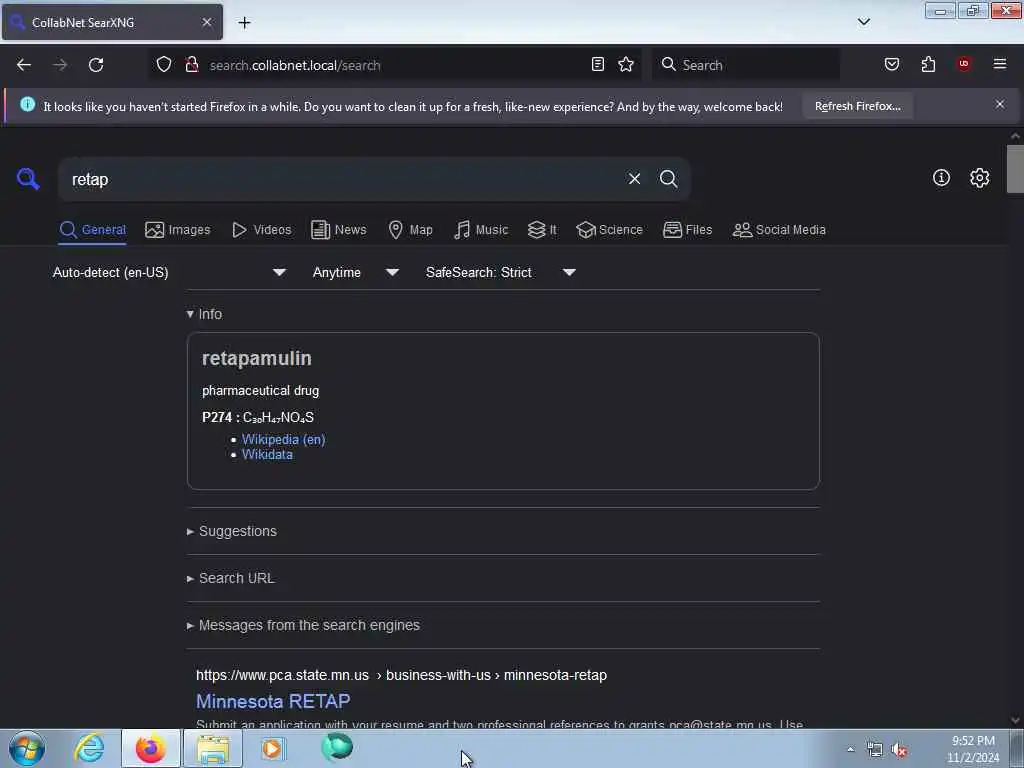Close the CollabNet SearXNG tab
The width and height of the screenshot is (1024, 768).
click(206, 22)
